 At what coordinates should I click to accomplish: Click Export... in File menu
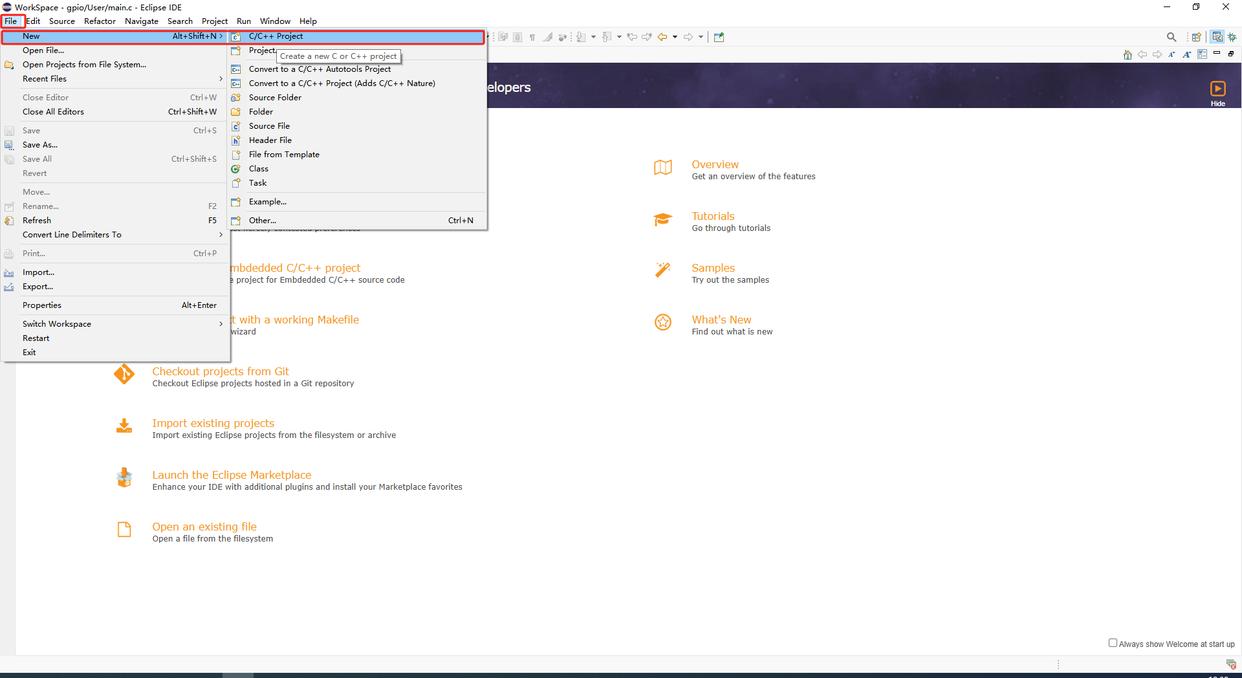116,287
